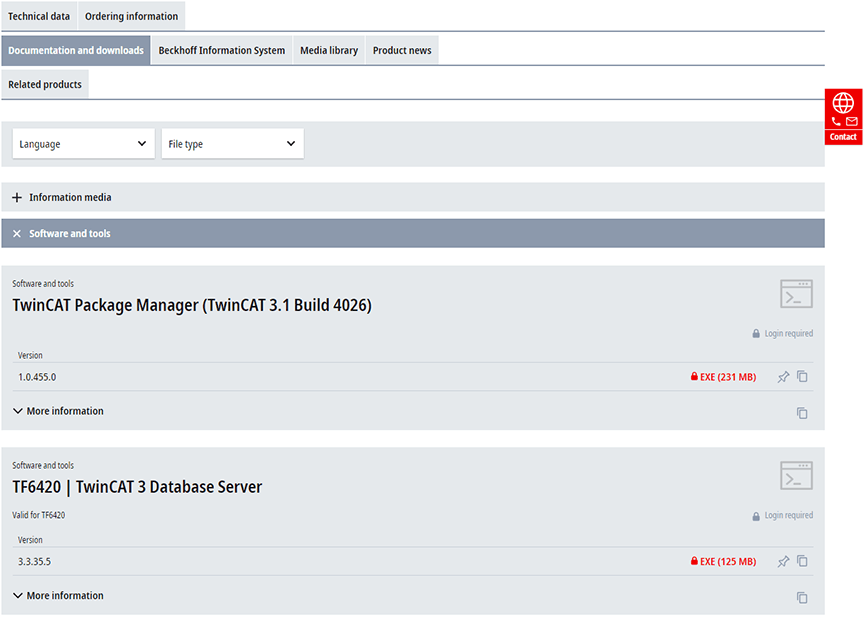Open Beckhoff Information System tab
This screenshot has height=619, width=866.
[221, 50]
